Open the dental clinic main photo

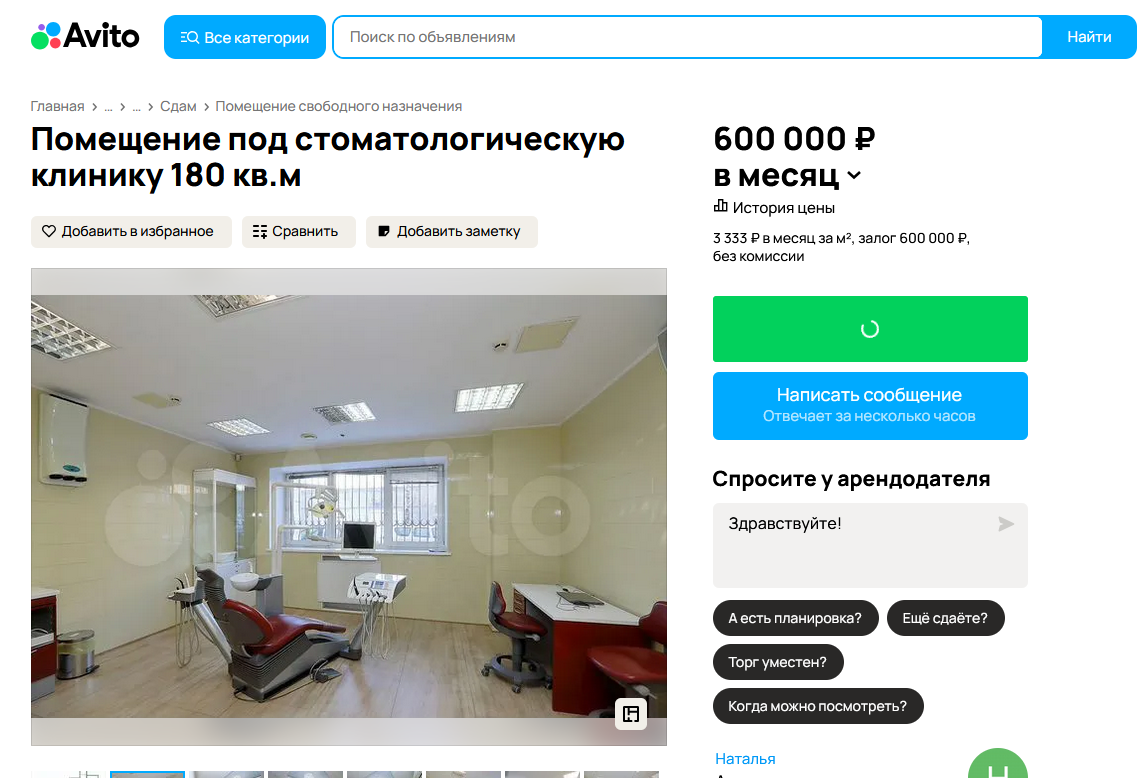pyautogui.click(x=349, y=507)
